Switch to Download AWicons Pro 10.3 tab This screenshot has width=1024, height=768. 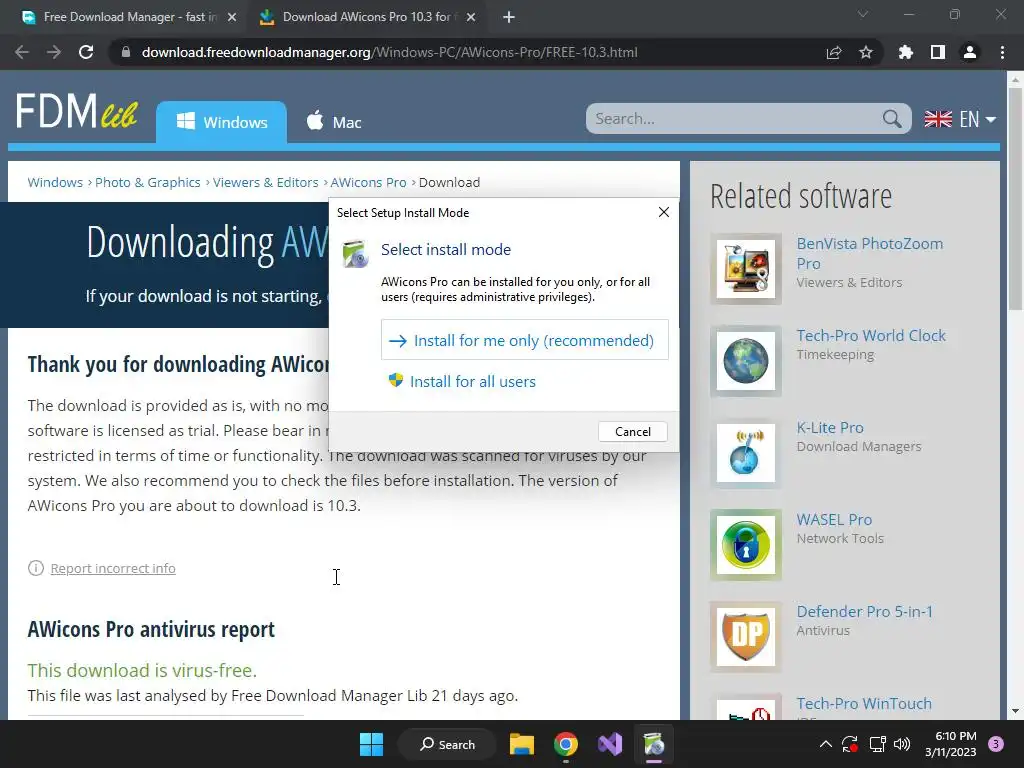(x=366, y=17)
